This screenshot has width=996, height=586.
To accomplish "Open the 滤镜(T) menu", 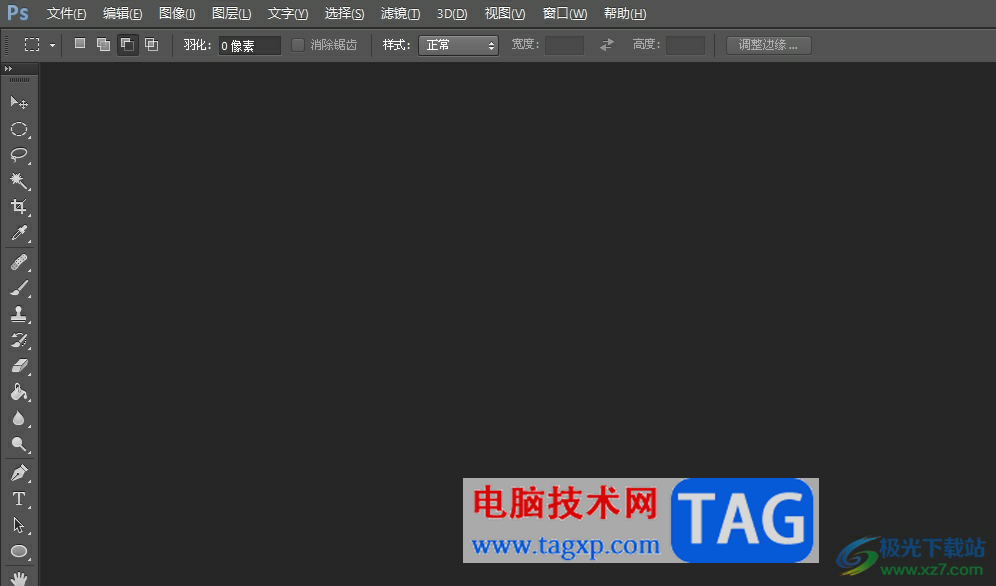I will click(400, 13).
